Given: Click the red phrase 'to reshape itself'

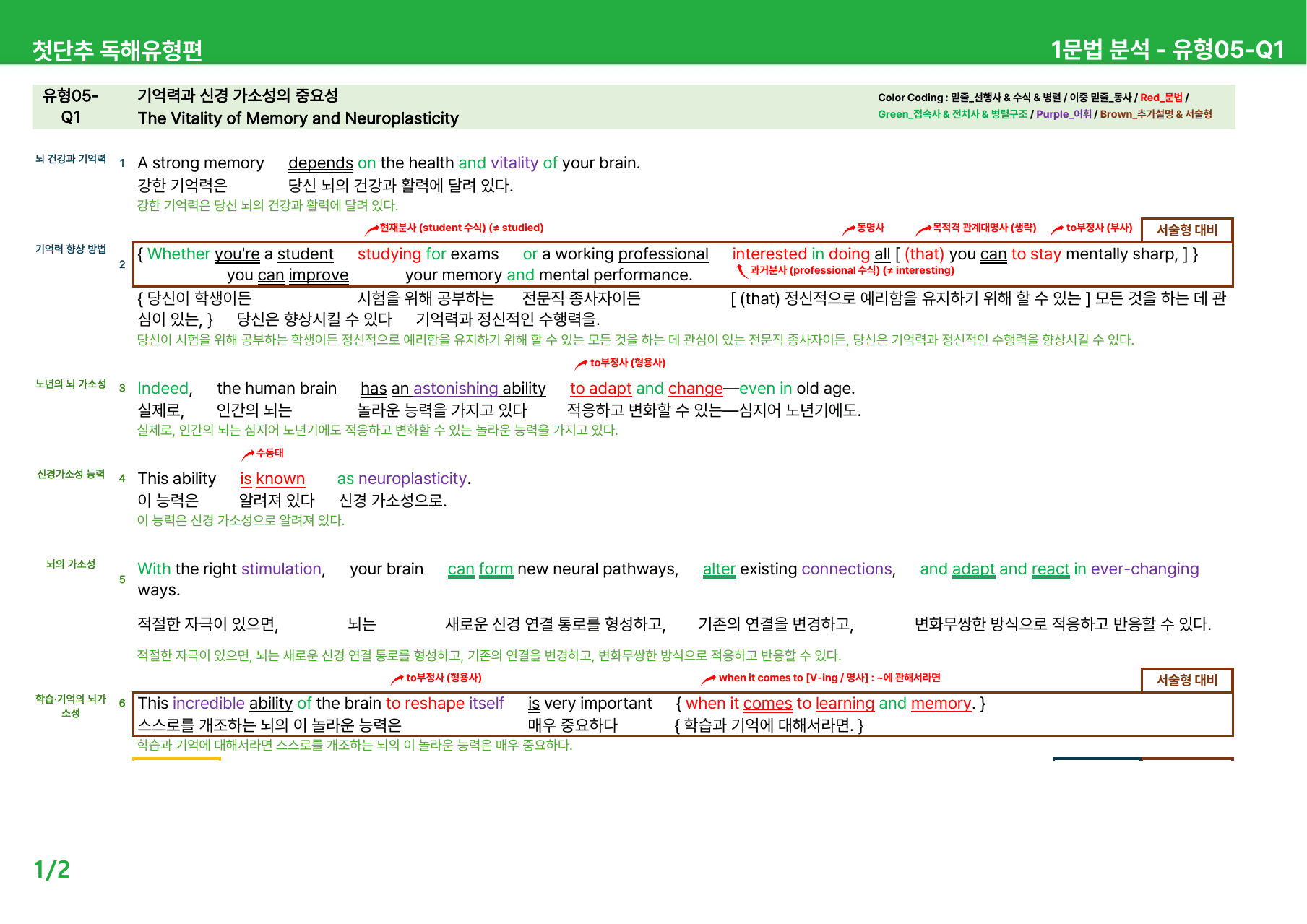Looking at the screenshot, I should [444, 704].
